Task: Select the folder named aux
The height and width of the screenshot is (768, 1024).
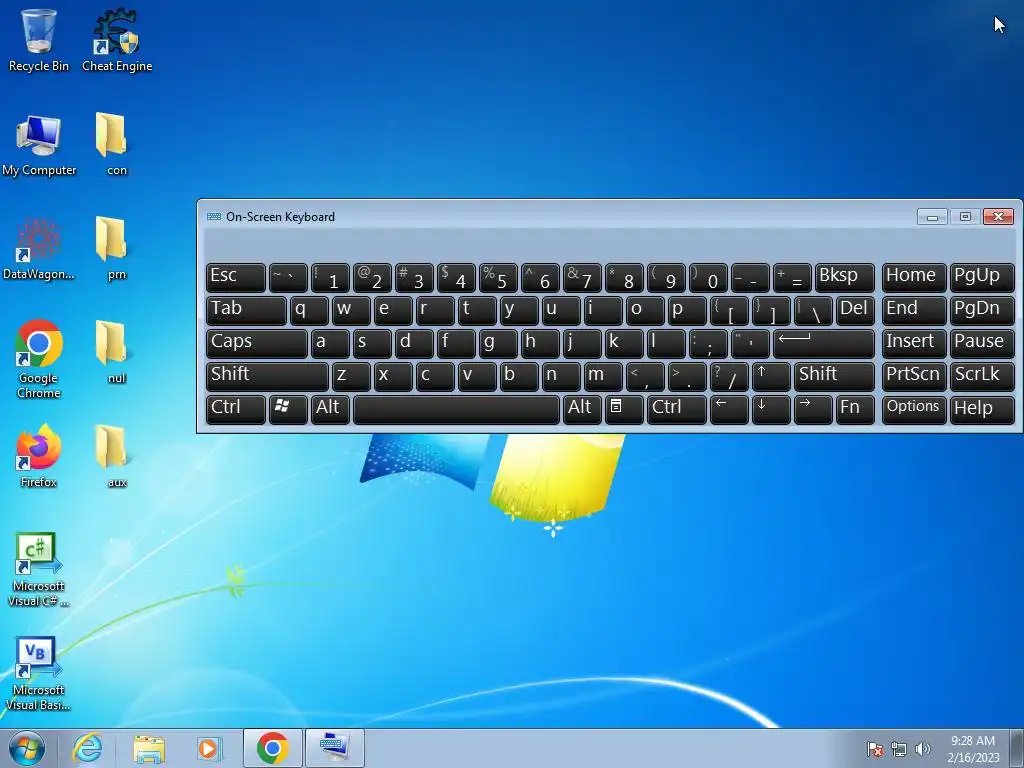Action: (117, 456)
